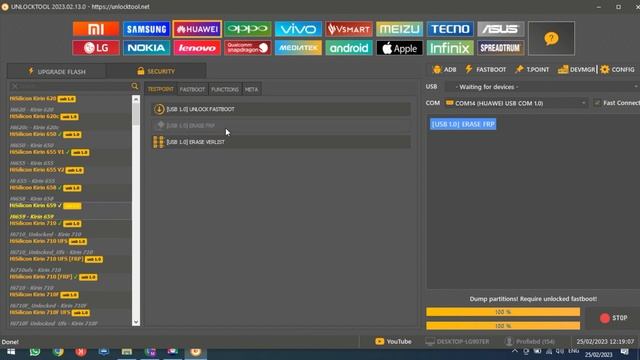640x360 pixels.
Task: Select the vivo brand logo
Action: click(298, 29)
